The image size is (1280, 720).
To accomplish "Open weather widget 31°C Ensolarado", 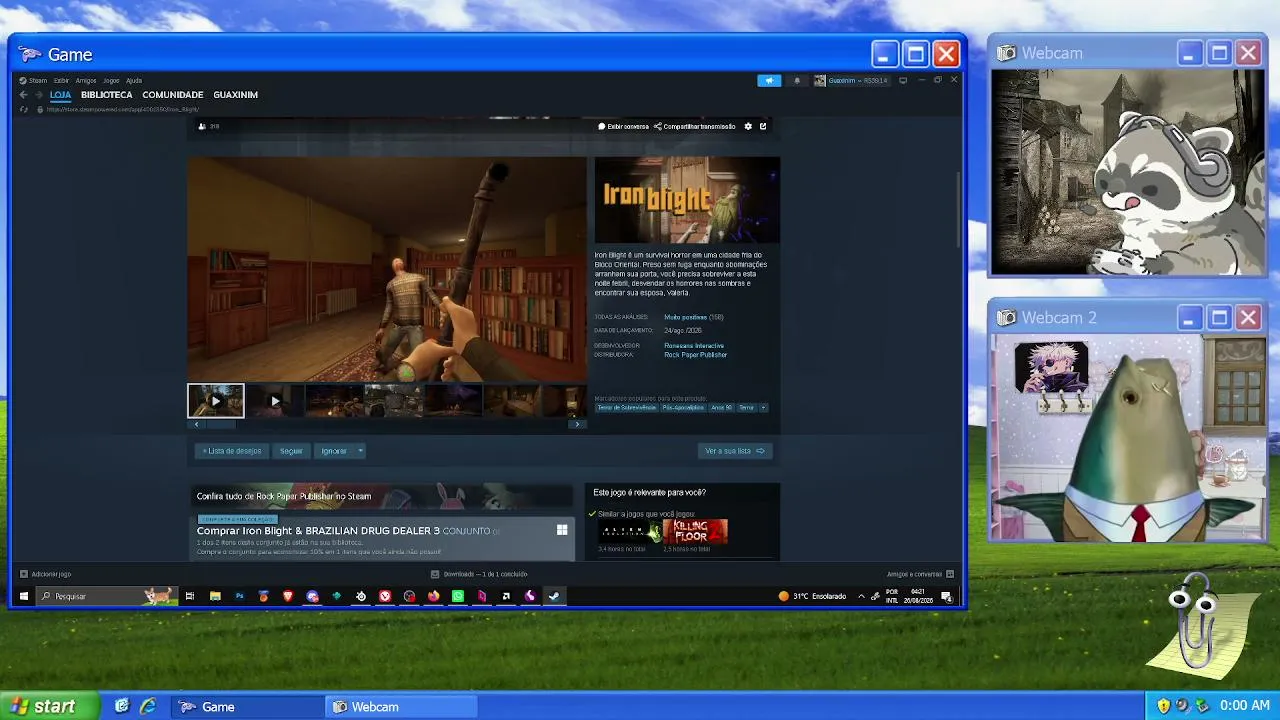I will [x=812, y=596].
